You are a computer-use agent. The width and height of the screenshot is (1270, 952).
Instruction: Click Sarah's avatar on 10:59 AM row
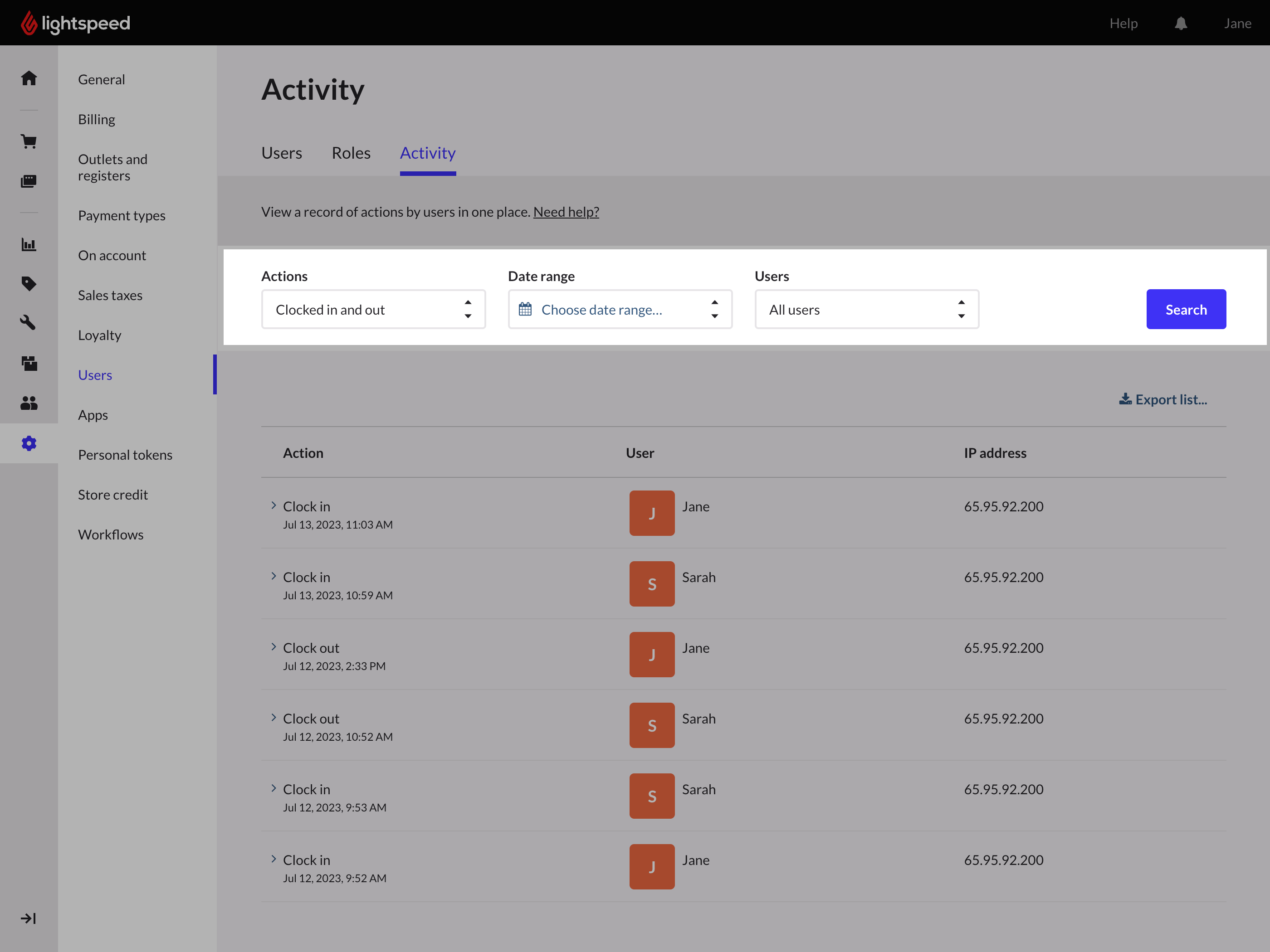point(652,583)
